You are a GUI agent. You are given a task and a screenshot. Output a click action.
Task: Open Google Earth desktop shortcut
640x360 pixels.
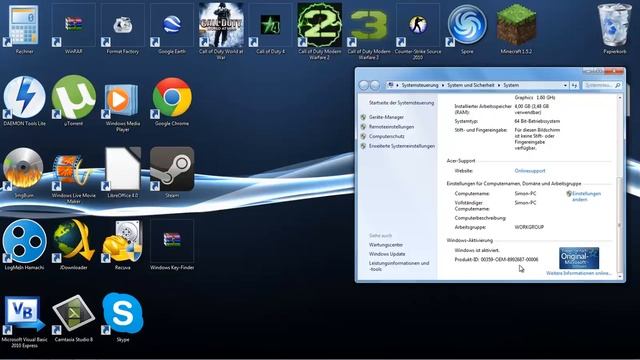172,25
